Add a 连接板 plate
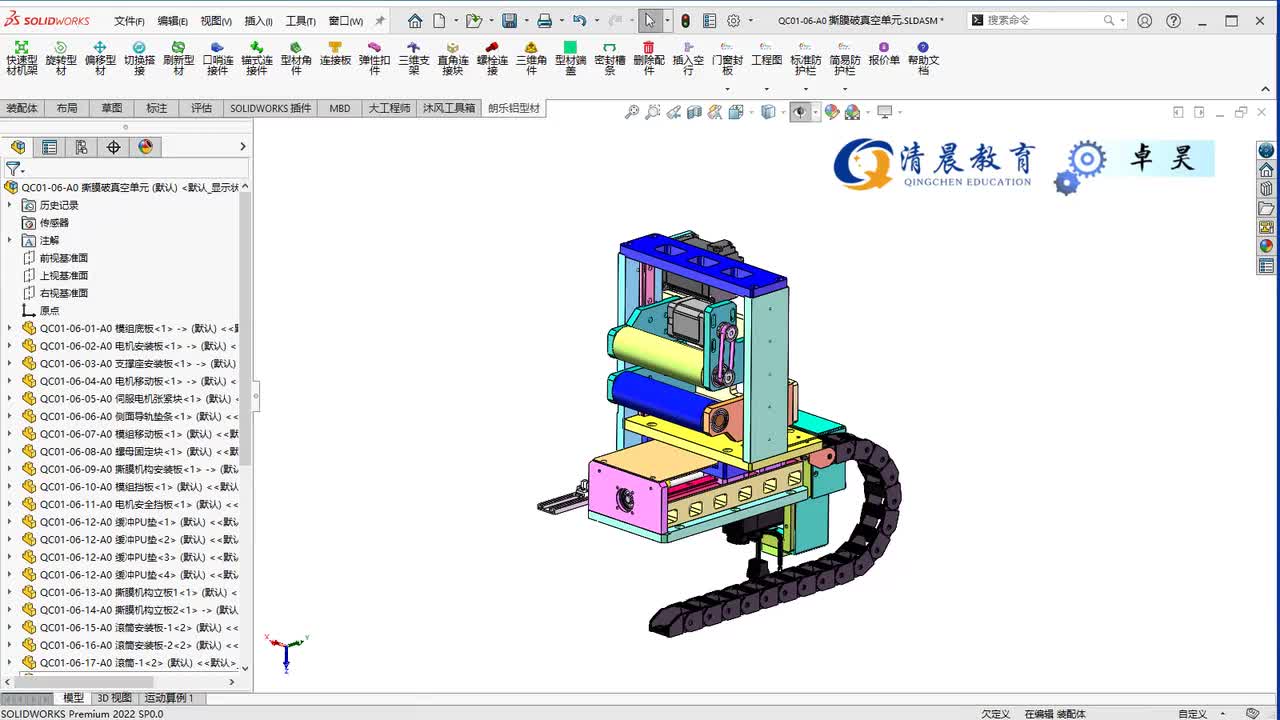1280x720 pixels. [335, 54]
